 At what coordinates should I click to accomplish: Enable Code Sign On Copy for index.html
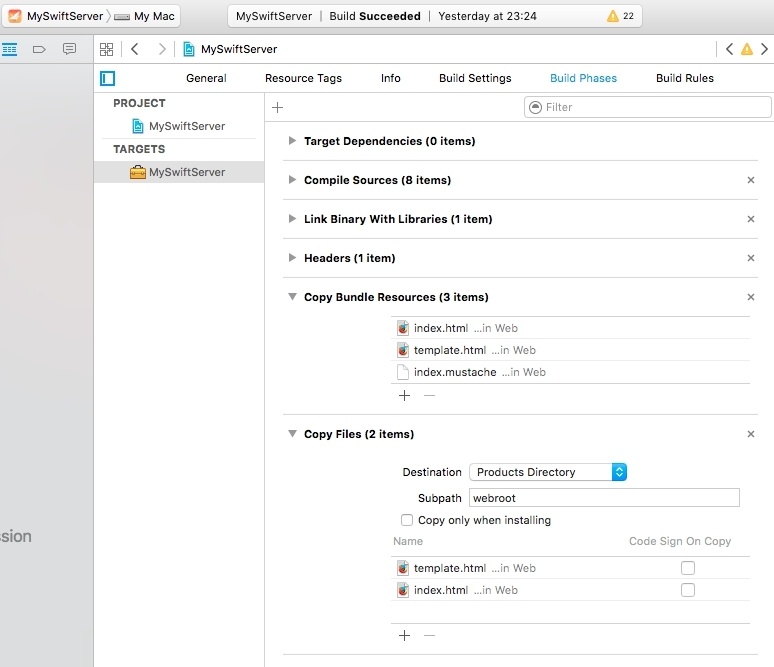(x=688, y=590)
